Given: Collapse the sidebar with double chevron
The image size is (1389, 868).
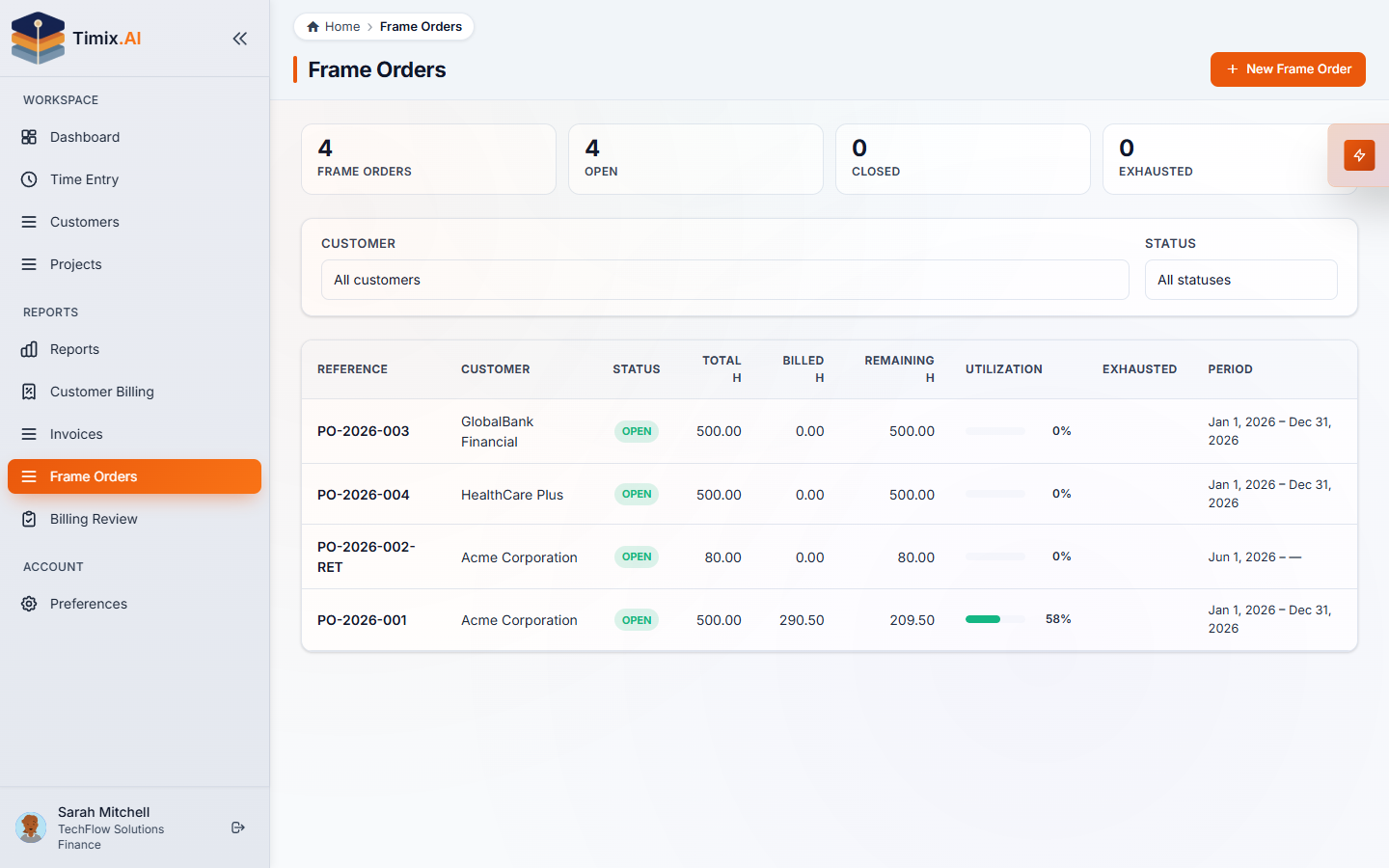Looking at the screenshot, I should [240, 39].
